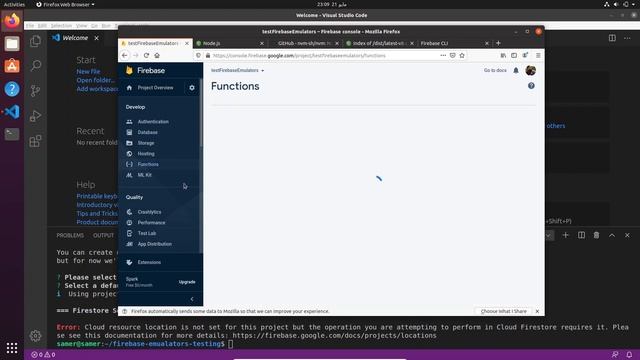The image size is (640, 360).
Task: Open Firebase project settings gear
Action: pyautogui.click(x=192, y=88)
